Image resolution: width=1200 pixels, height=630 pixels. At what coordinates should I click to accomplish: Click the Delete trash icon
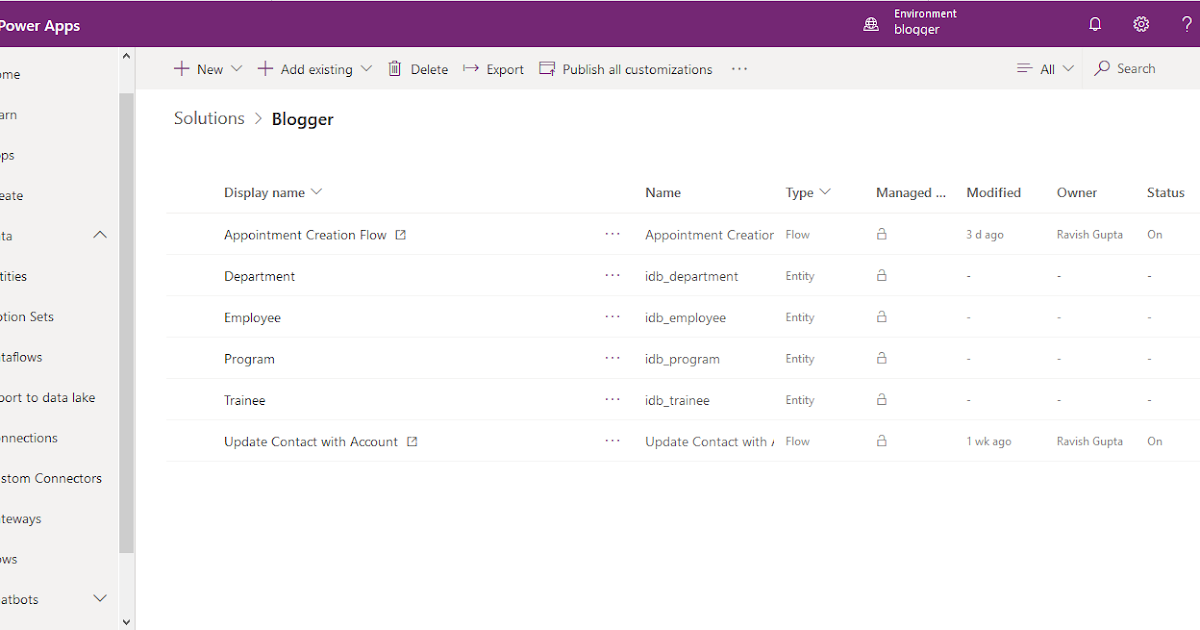(394, 68)
